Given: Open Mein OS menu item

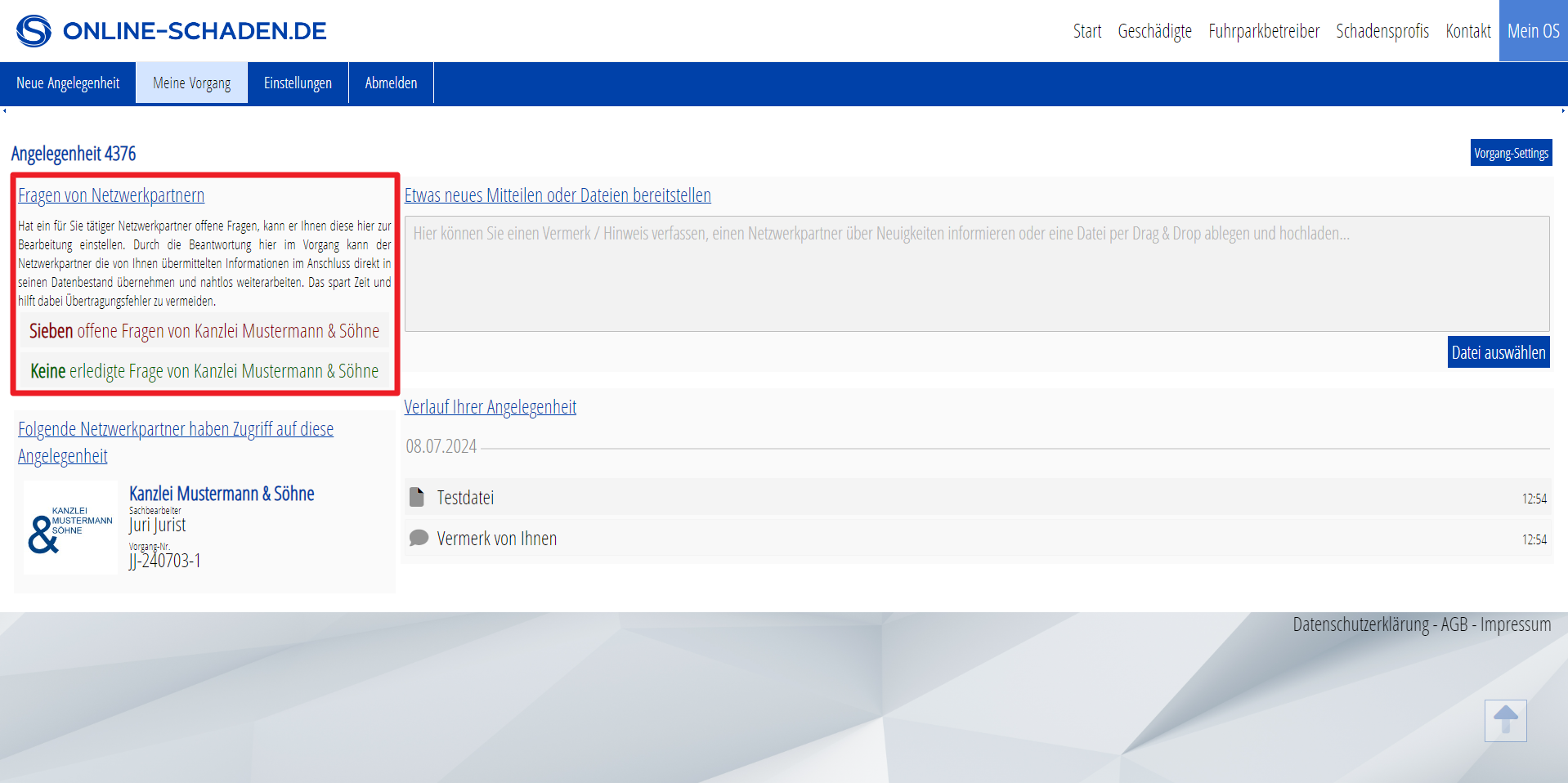Looking at the screenshot, I should point(1533,31).
